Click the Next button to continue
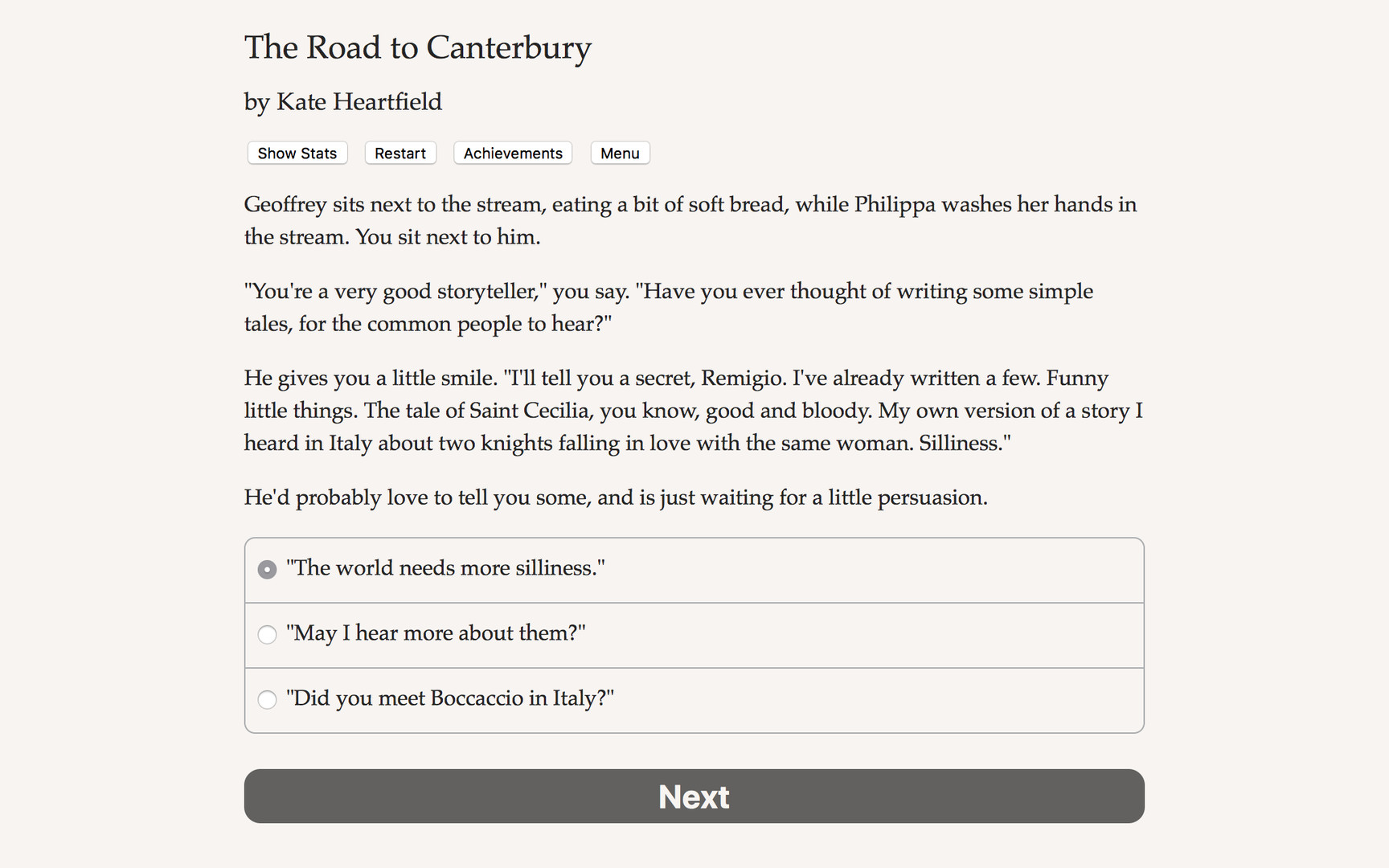The width and height of the screenshot is (1389, 868). coord(693,796)
